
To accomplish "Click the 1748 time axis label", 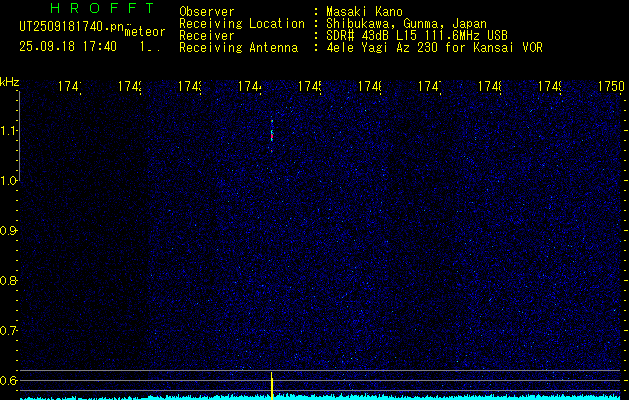I will [x=489, y=86].
